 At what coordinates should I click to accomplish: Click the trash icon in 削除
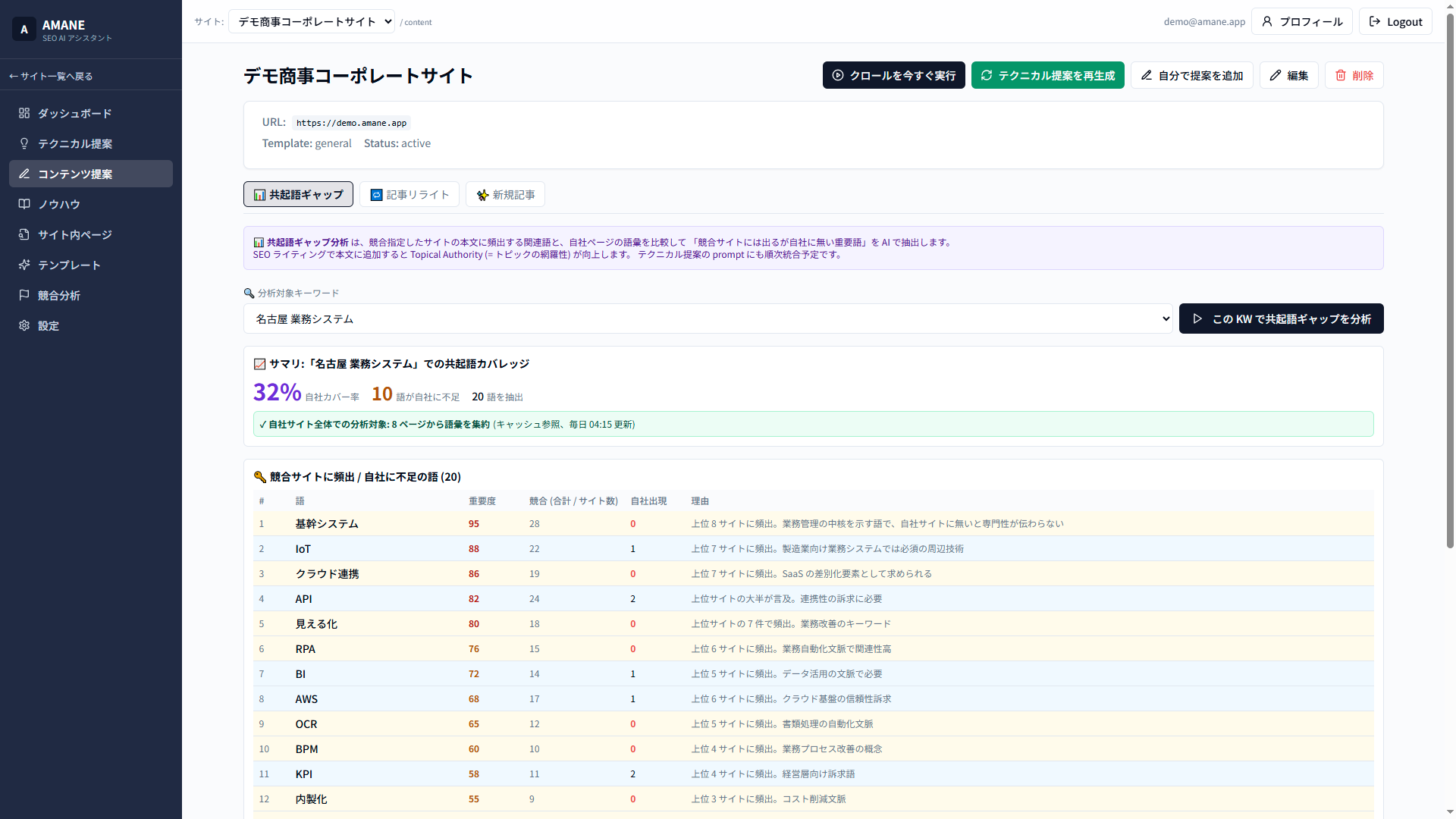(1341, 75)
